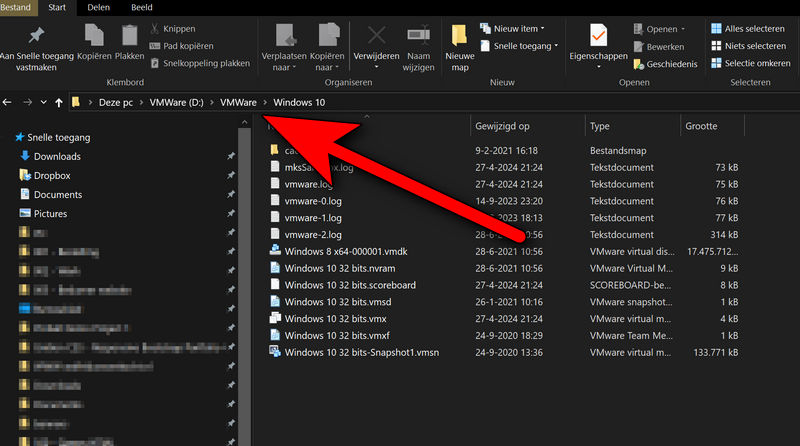This screenshot has height=446, width=800.
Task: Click Windows 10 breadcrumb
Action: [299, 103]
